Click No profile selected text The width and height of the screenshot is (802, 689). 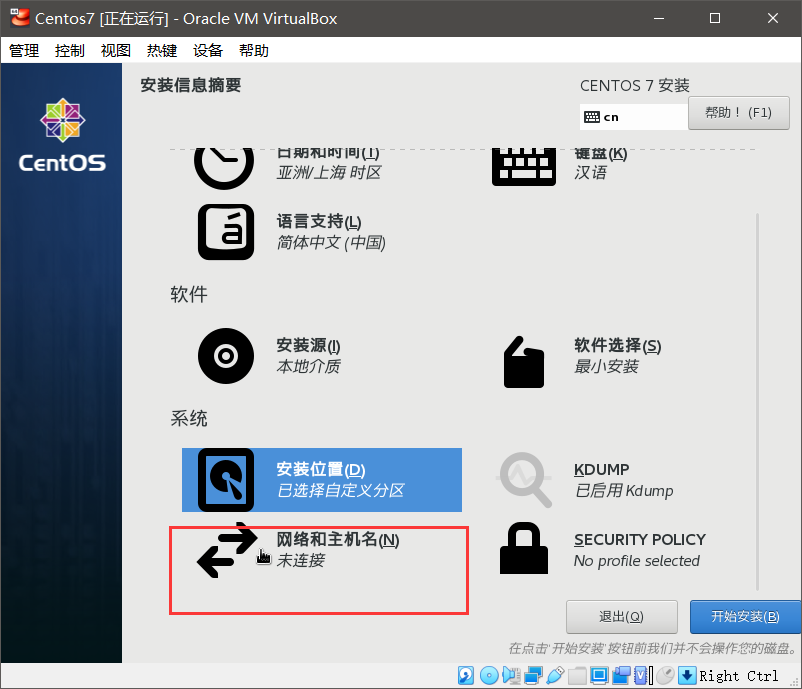636,561
